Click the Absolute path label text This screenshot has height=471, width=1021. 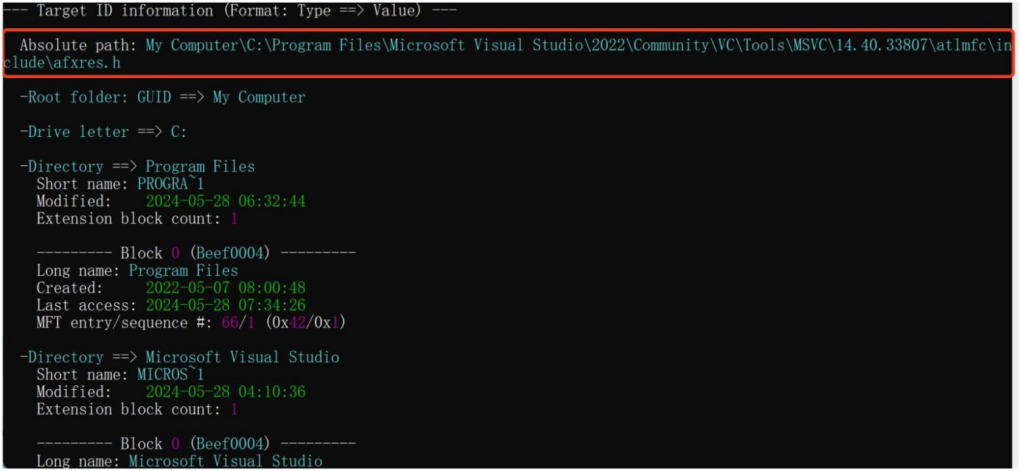tap(79, 46)
